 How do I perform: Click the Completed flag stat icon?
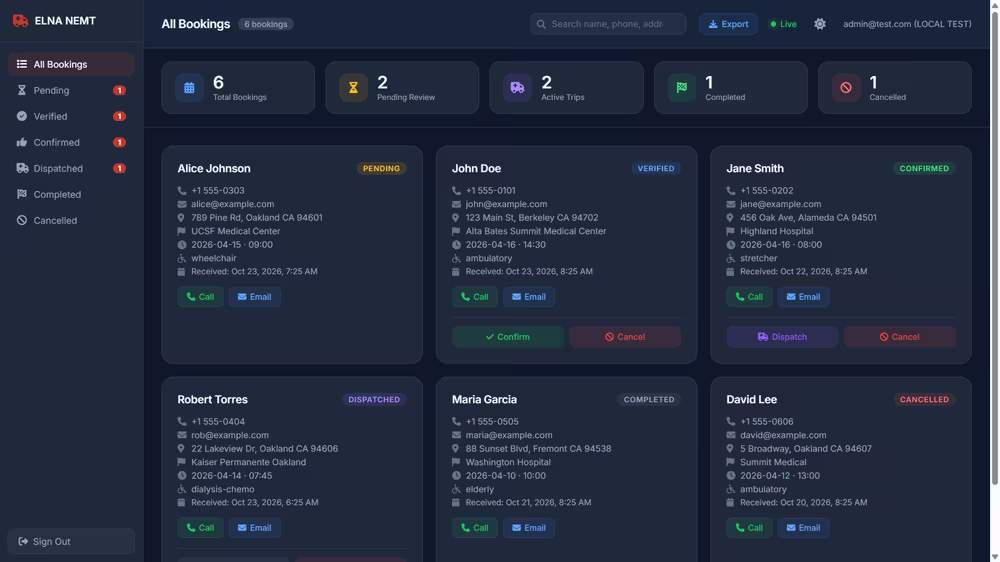[x=682, y=88]
